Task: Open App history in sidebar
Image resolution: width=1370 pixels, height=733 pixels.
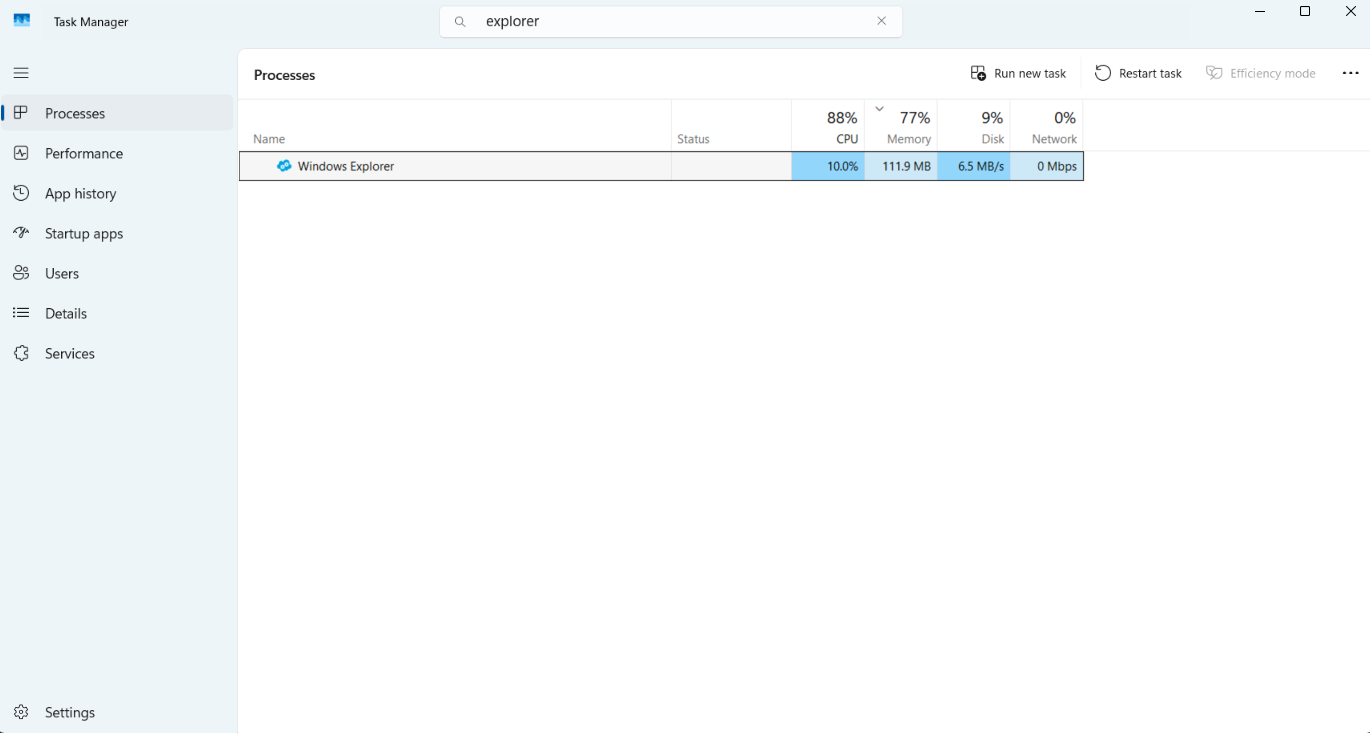Action: coord(118,193)
